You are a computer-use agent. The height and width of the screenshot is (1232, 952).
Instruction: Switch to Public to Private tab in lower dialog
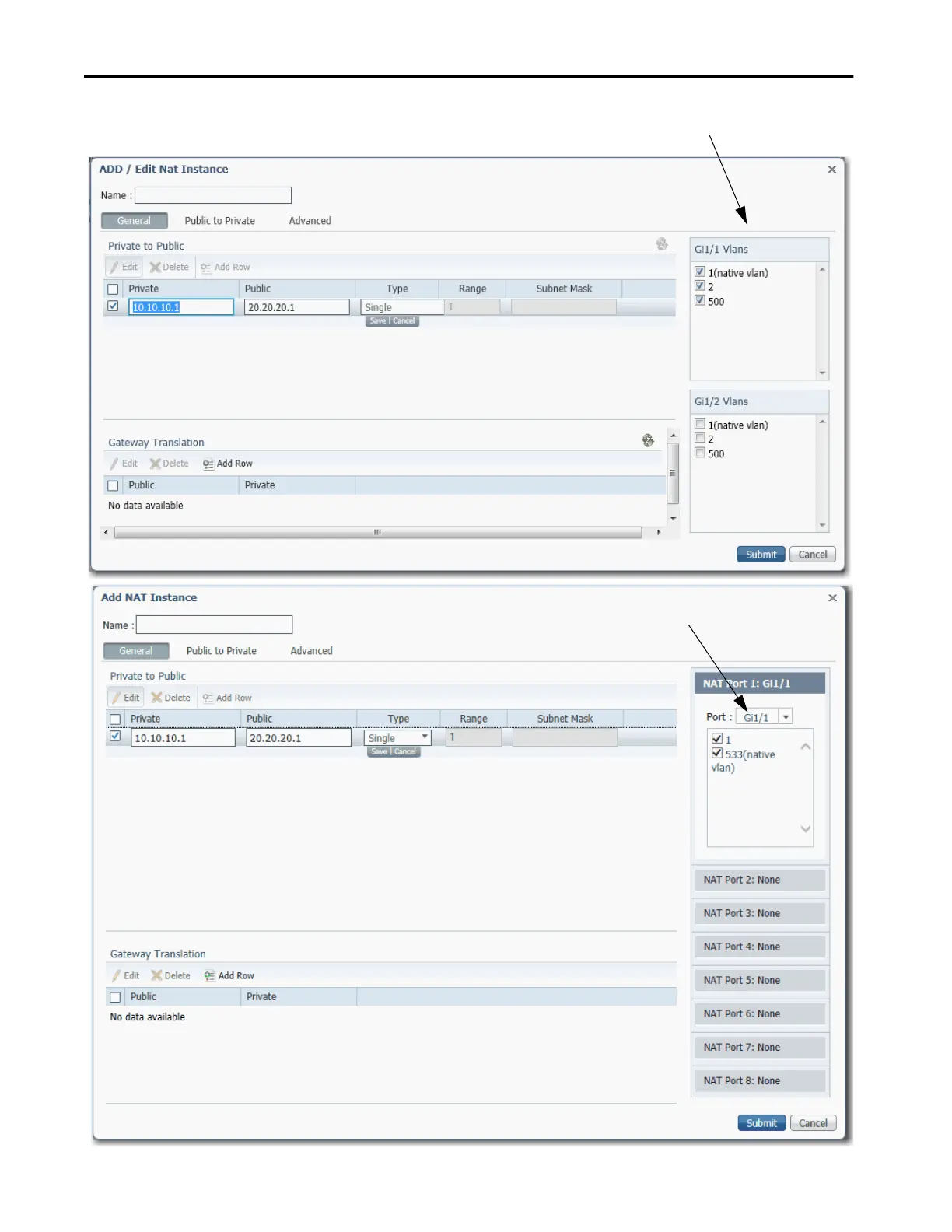point(222,651)
